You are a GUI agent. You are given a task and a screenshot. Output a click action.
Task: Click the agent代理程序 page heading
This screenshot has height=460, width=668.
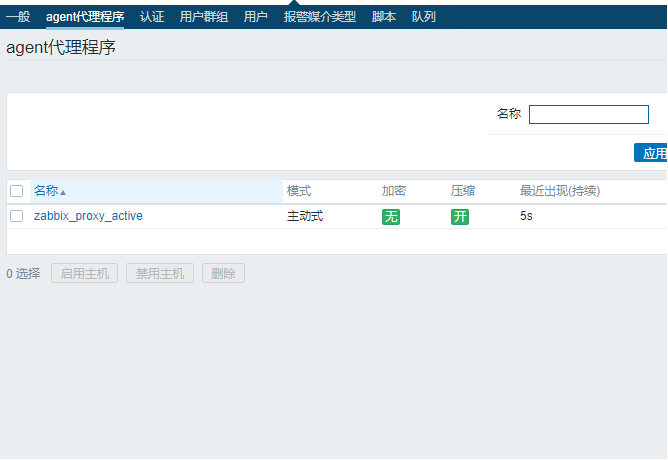pos(61,47)
